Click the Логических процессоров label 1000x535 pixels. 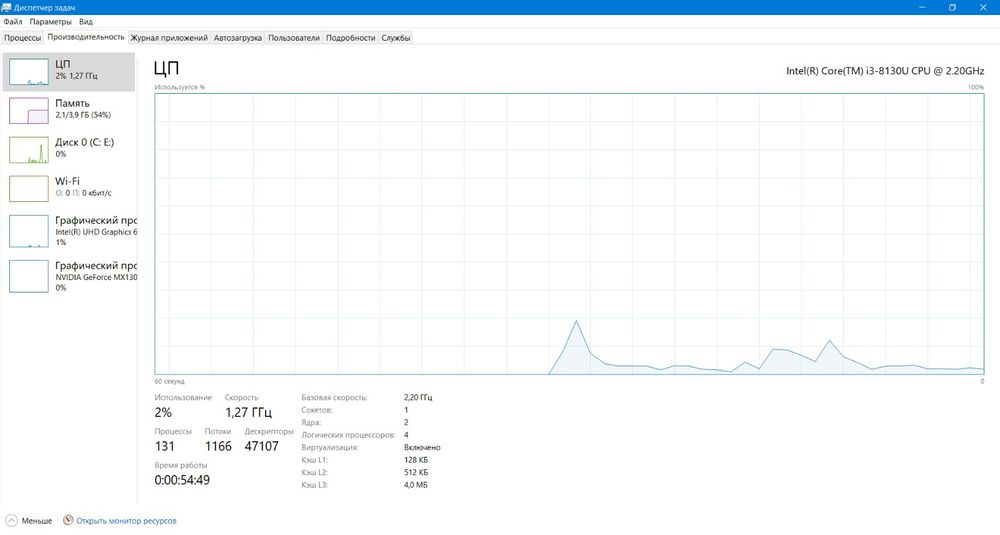pyautogui.click(x=348, y=435)
